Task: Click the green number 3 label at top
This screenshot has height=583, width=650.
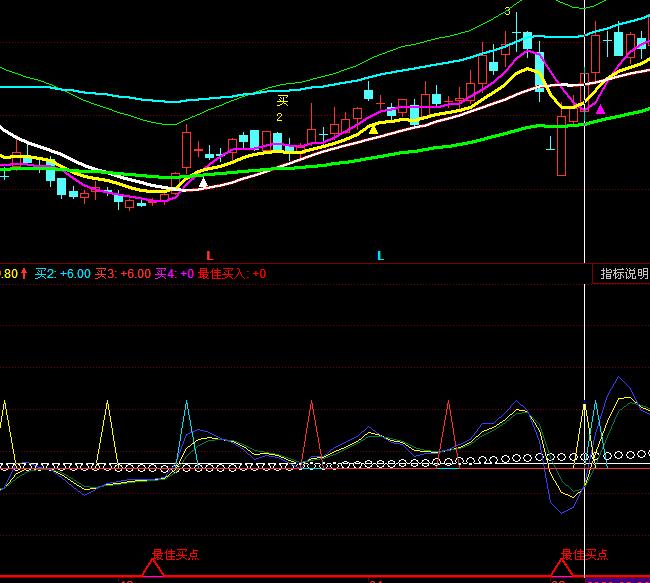Action: point(508,11)
